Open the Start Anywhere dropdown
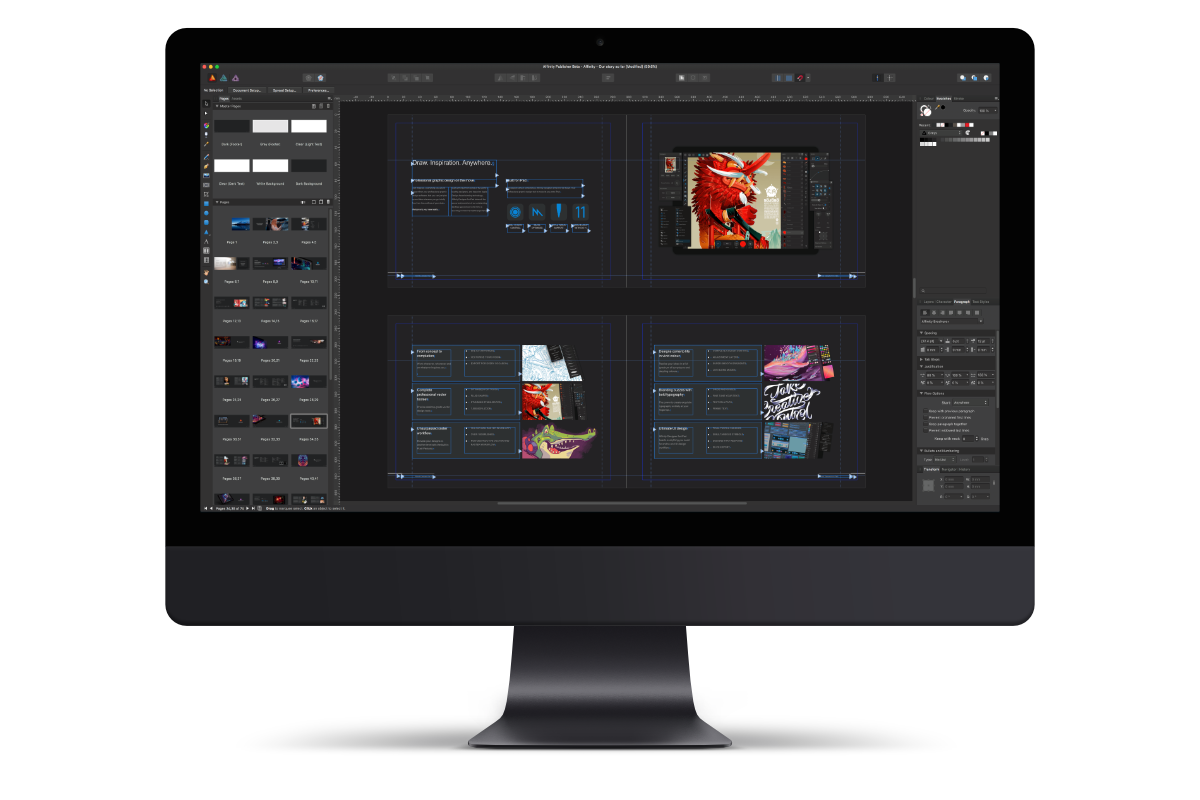The image size is (1200, 800). point(970,403)
